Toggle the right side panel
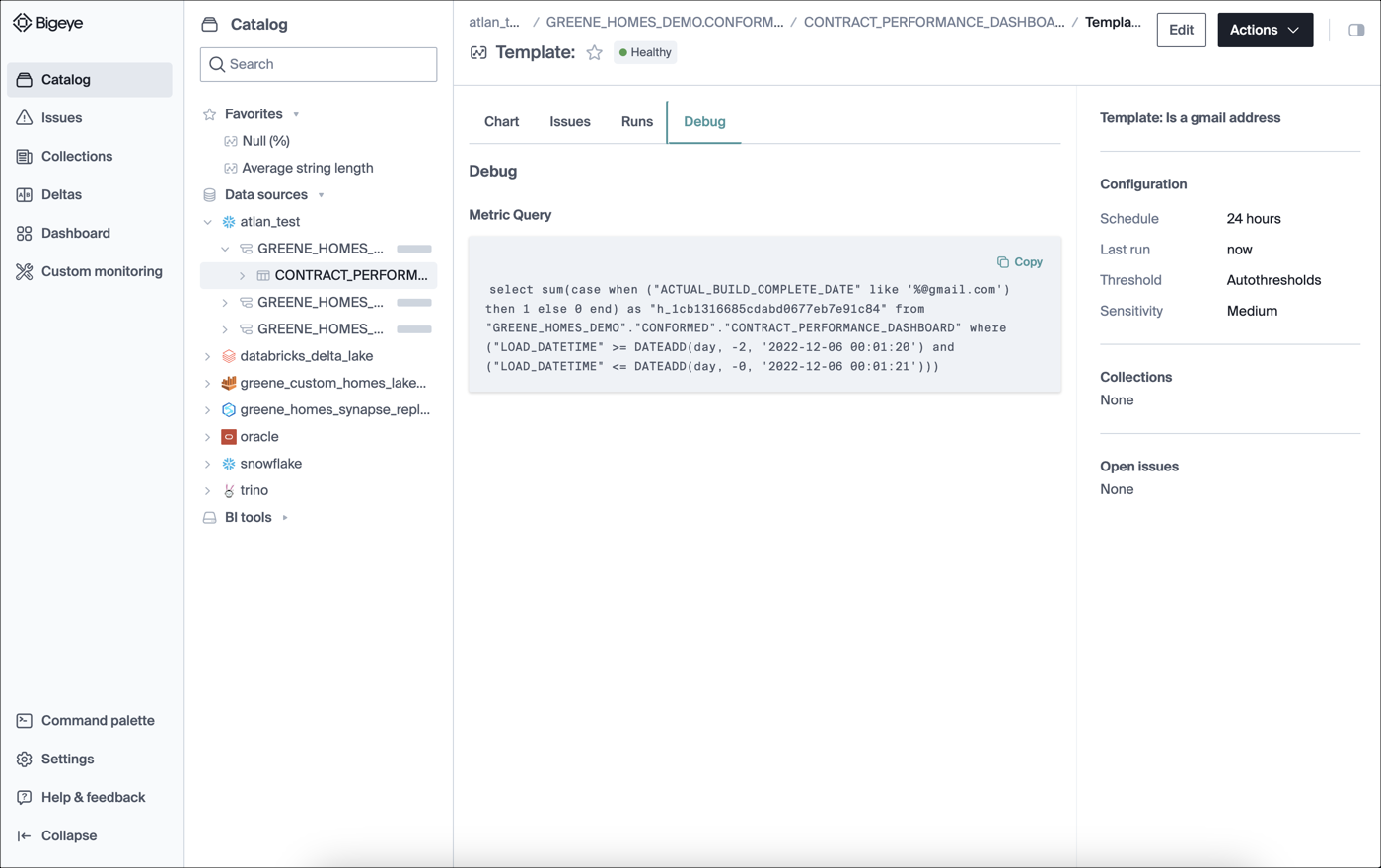The width and height of the screenshot is (1381, 868). 1356,31
